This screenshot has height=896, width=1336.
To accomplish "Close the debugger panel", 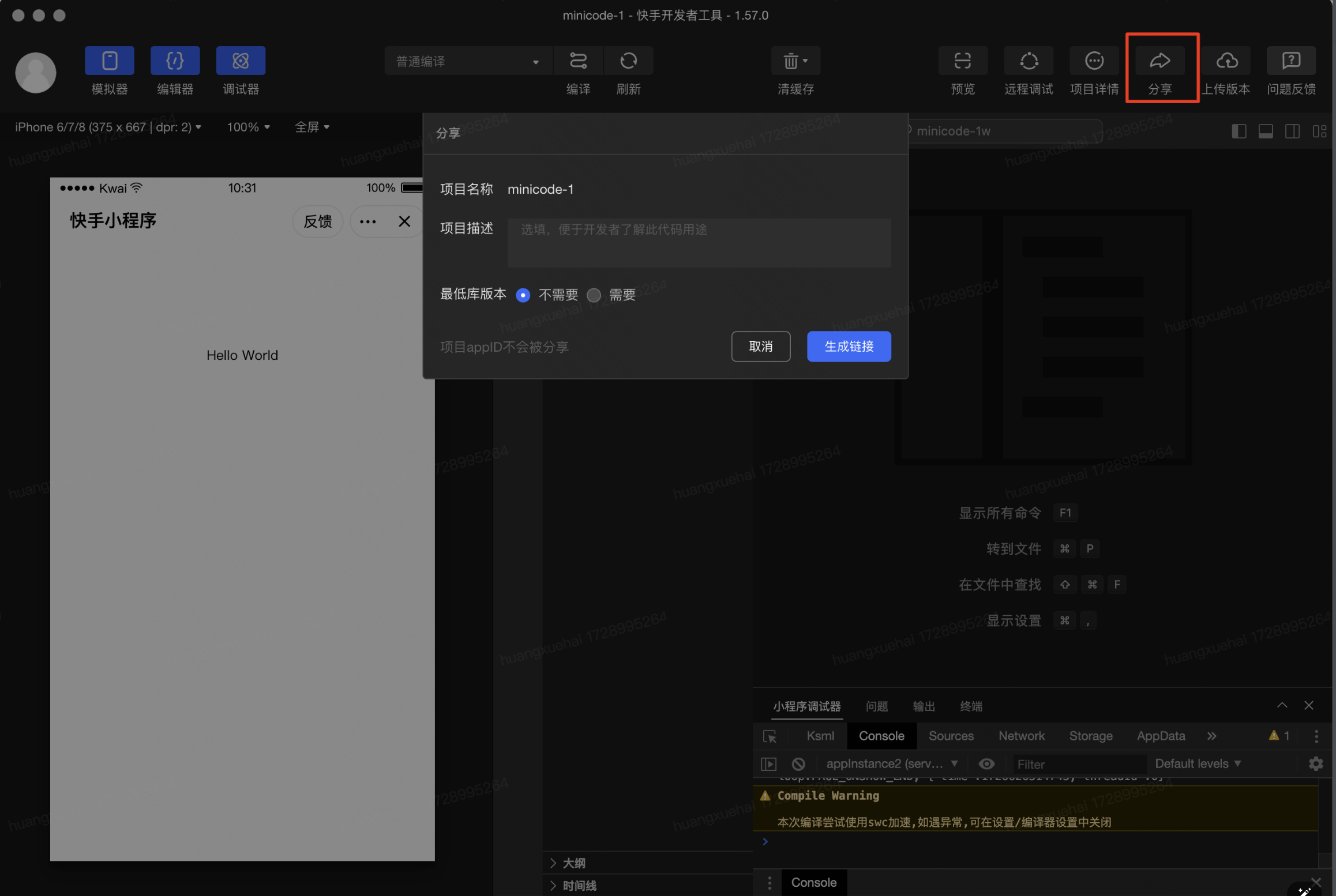I will 1309,706.
